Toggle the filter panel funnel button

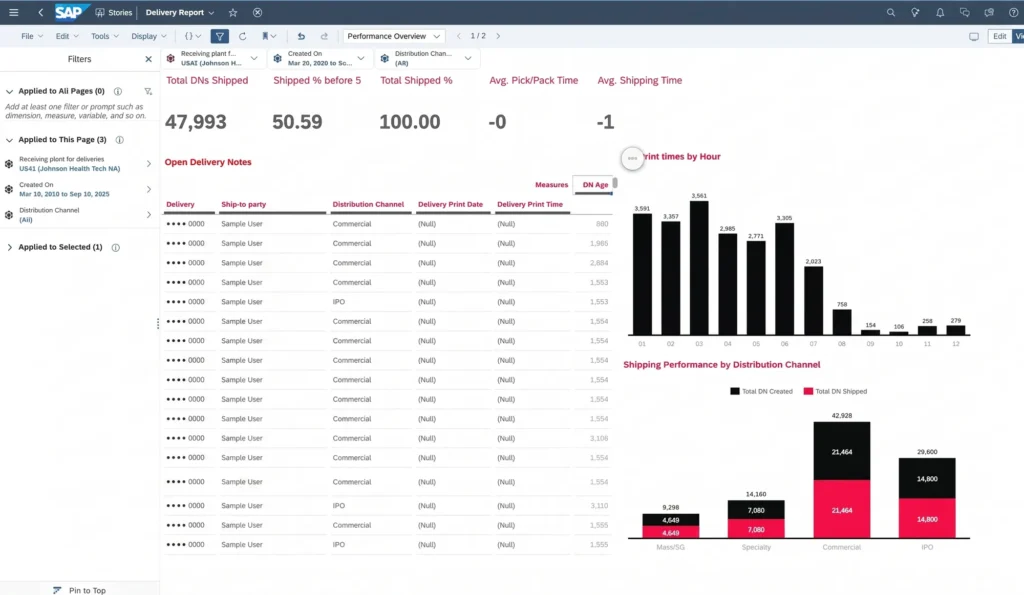coord(219,37)
